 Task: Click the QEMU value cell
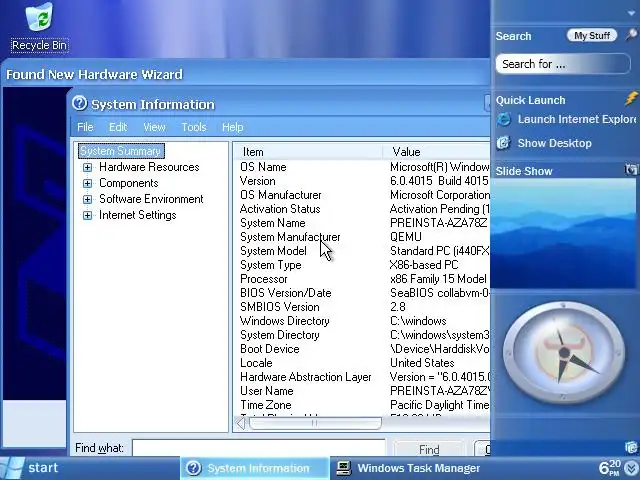point(406,237)
